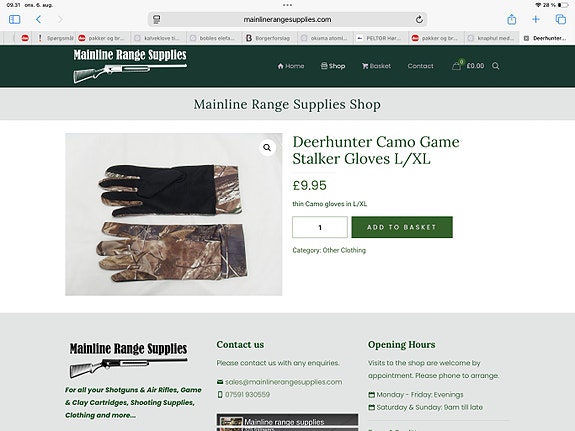Screen dimensions: 575x431
Task: Switch to the okuma atomi... tab
Action: (x=325, y=38)
